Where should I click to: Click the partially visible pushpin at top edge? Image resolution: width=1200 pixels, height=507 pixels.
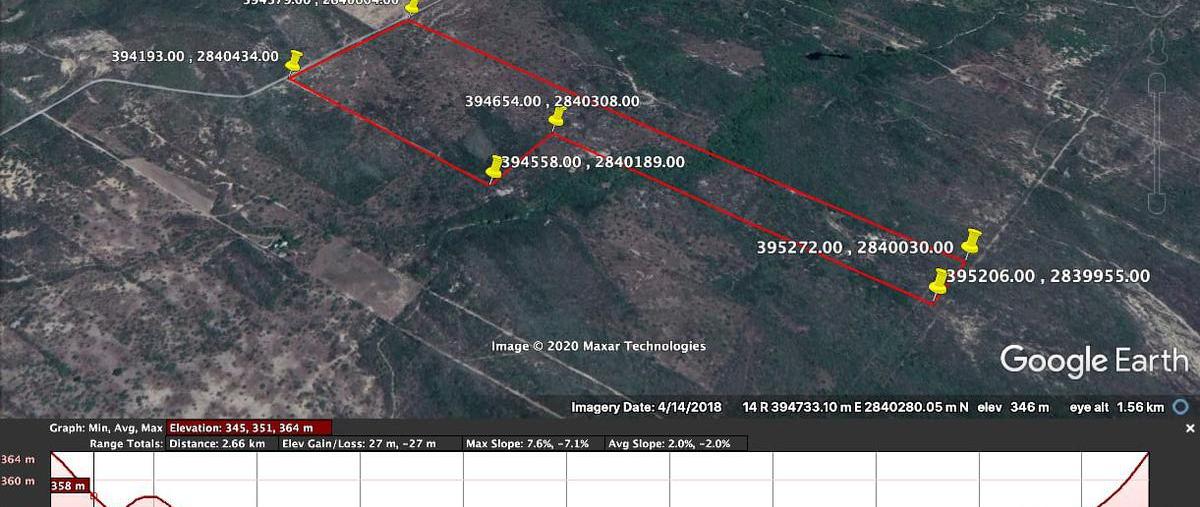click(411, 6)
